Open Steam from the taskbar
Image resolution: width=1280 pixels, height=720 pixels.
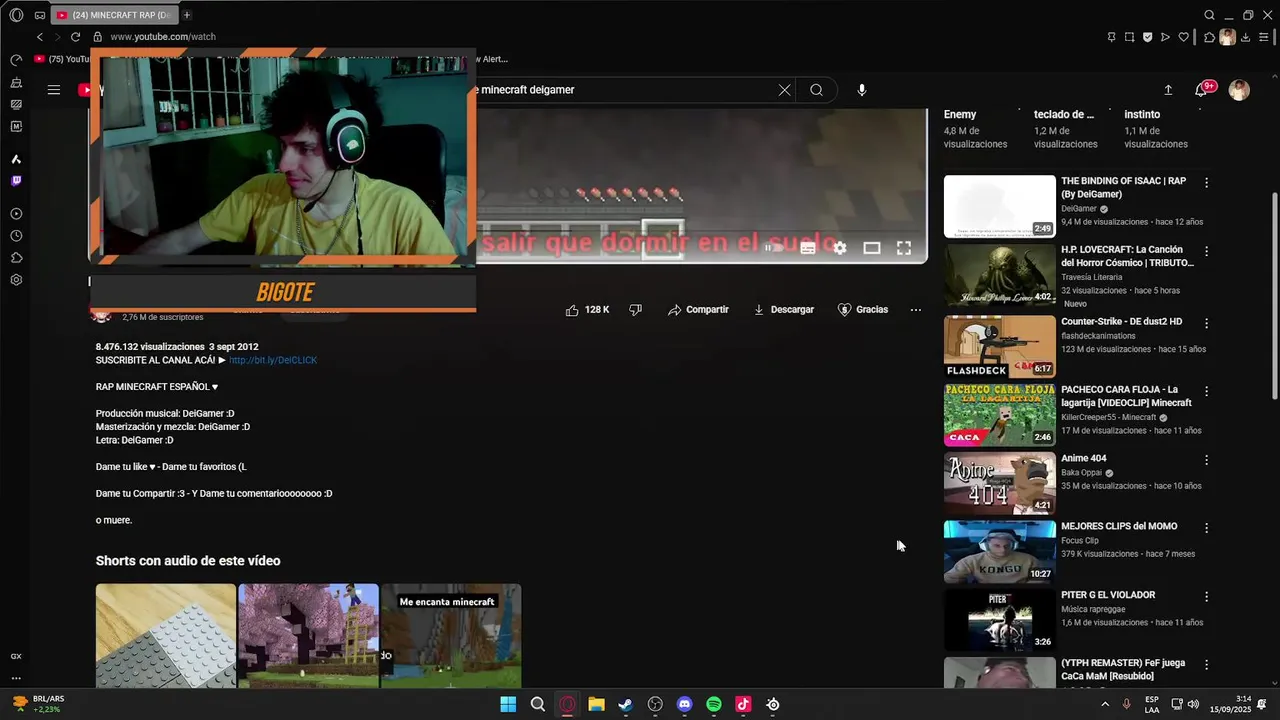point(626,704)
